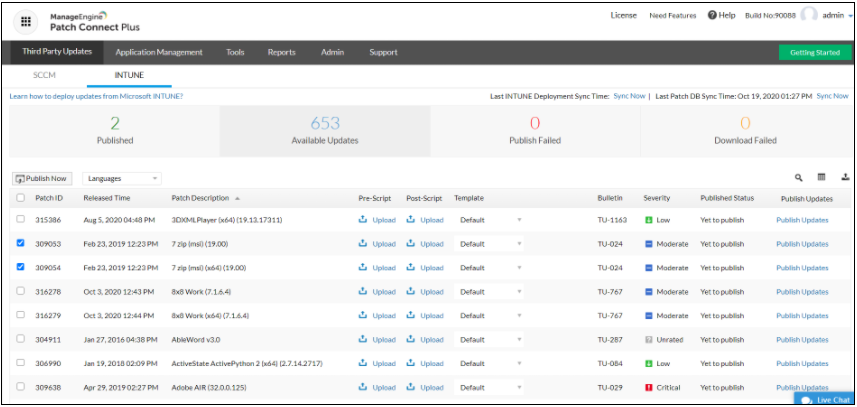The height and width of the screenshot is (407, 857).
Task: Expand the admin account dropdown arrow
Action: [851, 16]
